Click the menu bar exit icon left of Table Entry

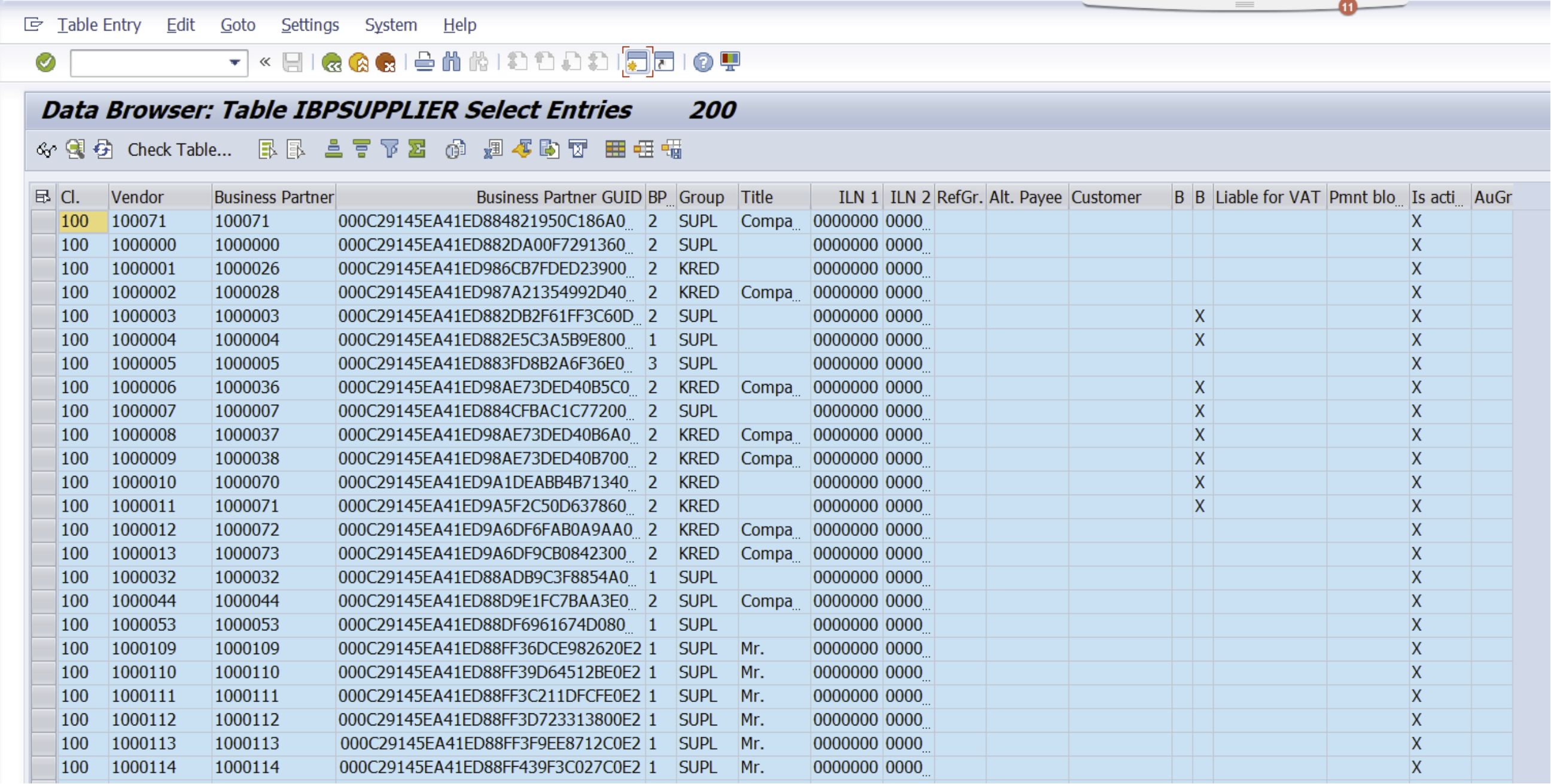click(33, 25)
